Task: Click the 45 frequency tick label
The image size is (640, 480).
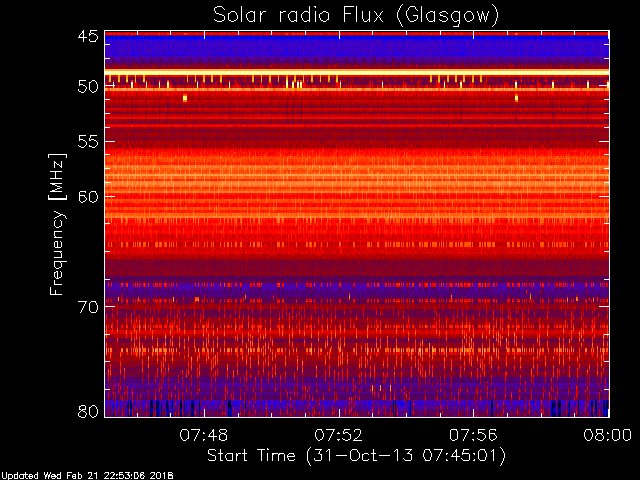Action: pos(87,36)
